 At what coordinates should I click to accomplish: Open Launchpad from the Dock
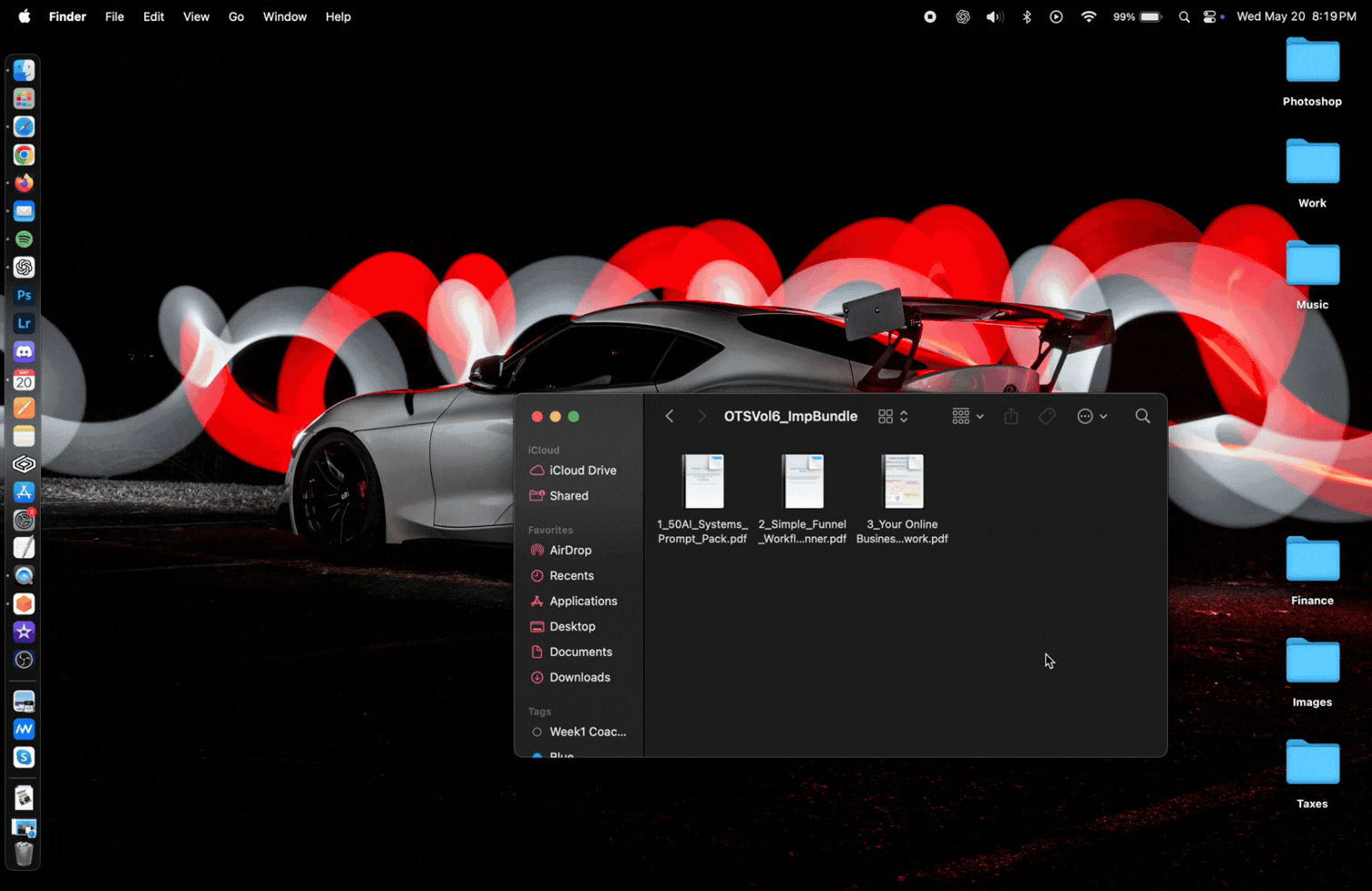tap(24, 99)
